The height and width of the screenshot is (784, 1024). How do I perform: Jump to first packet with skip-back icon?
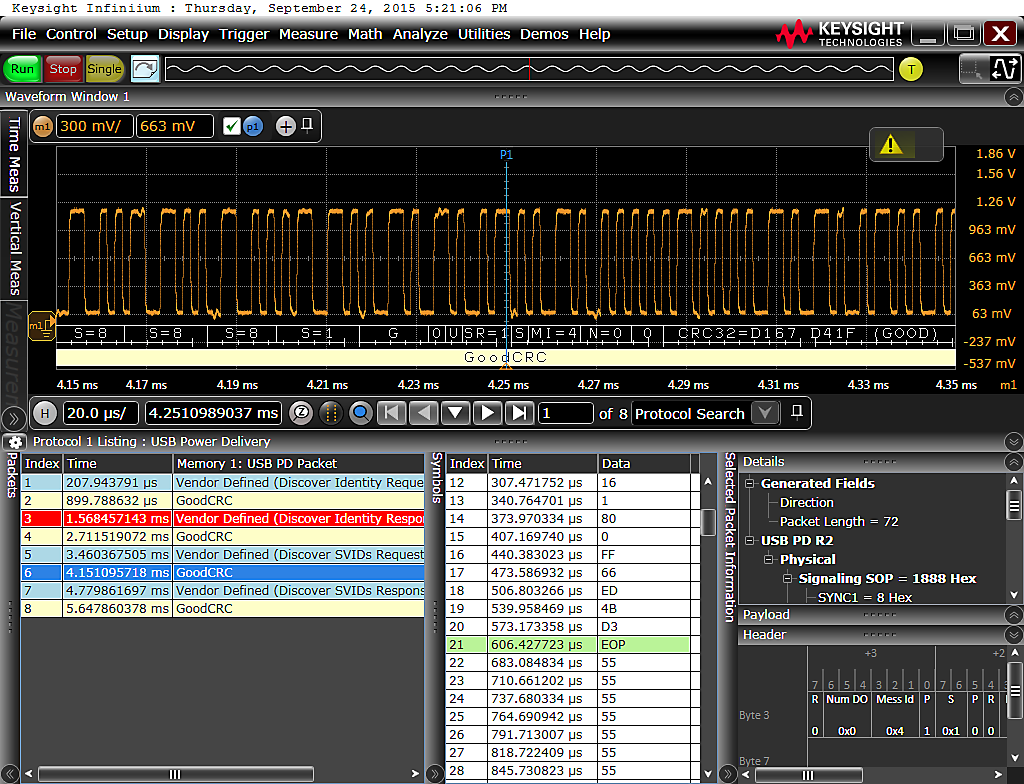point(391,413)
